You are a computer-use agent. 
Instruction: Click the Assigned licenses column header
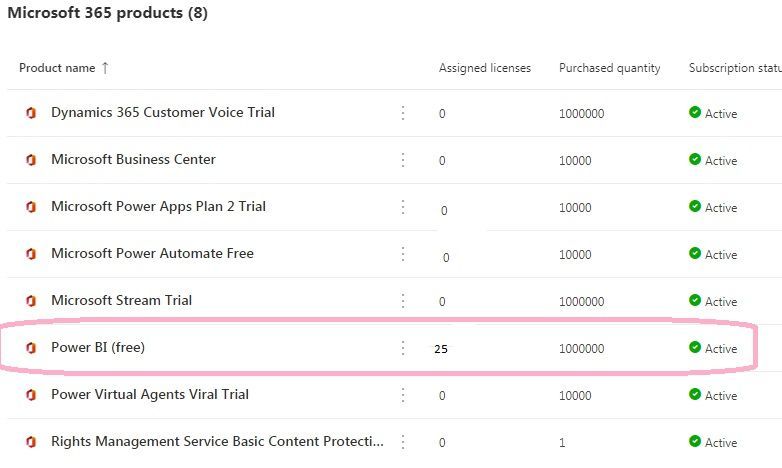[484, 68]
